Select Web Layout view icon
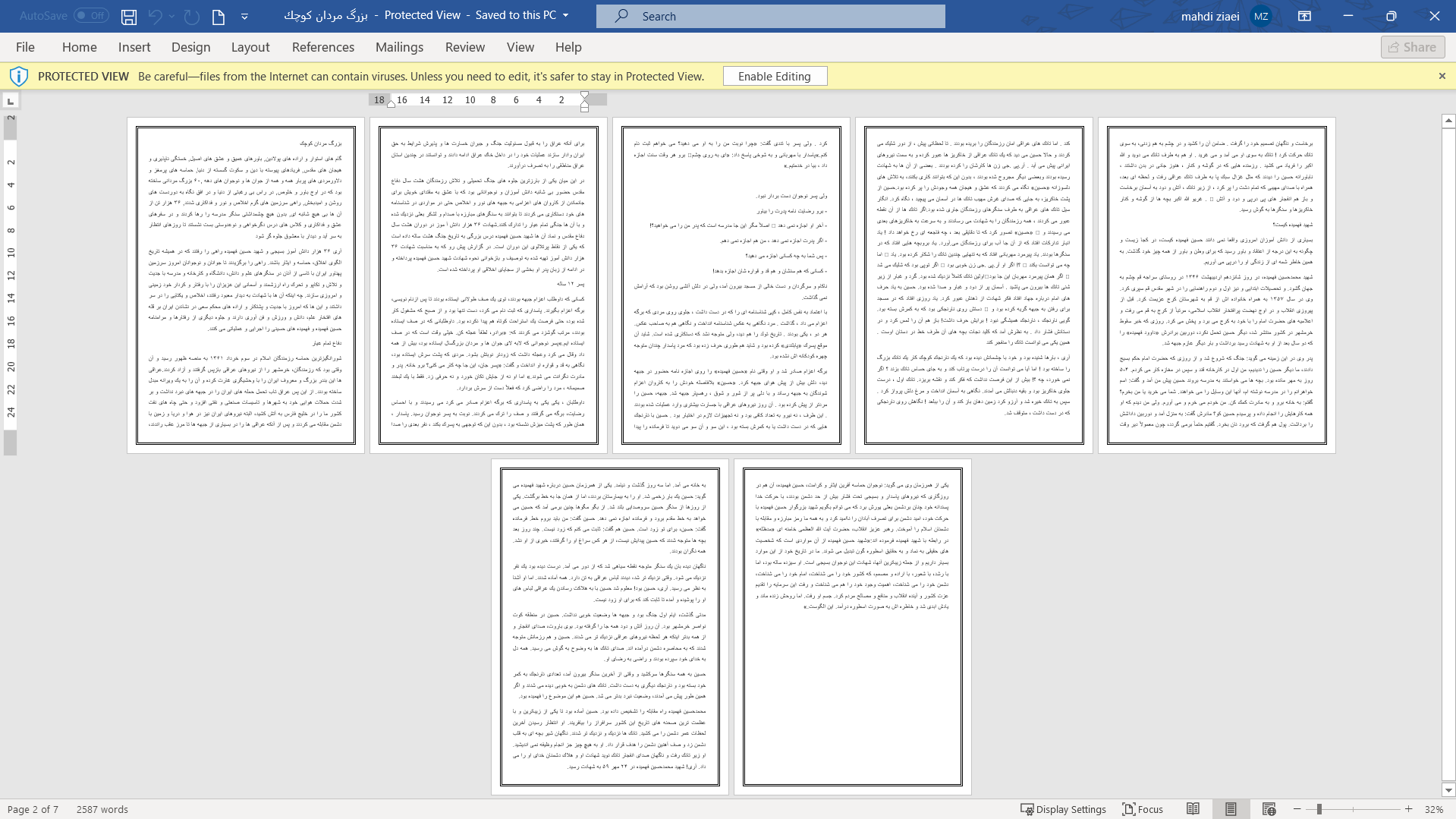The height and width of the screenshot is (819, 1456). pos(1269,809)
